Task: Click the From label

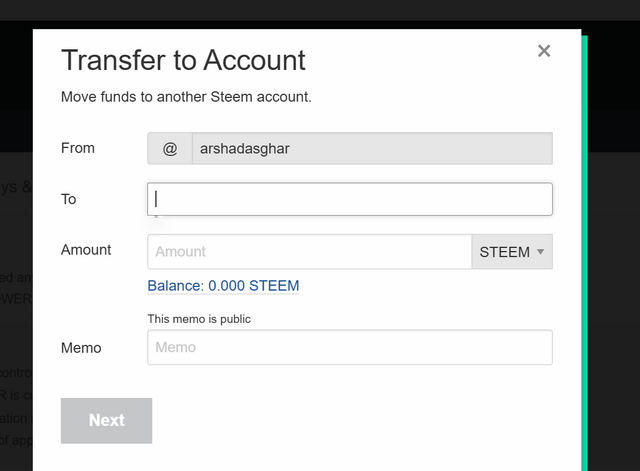Action: [x=78, y=148]
